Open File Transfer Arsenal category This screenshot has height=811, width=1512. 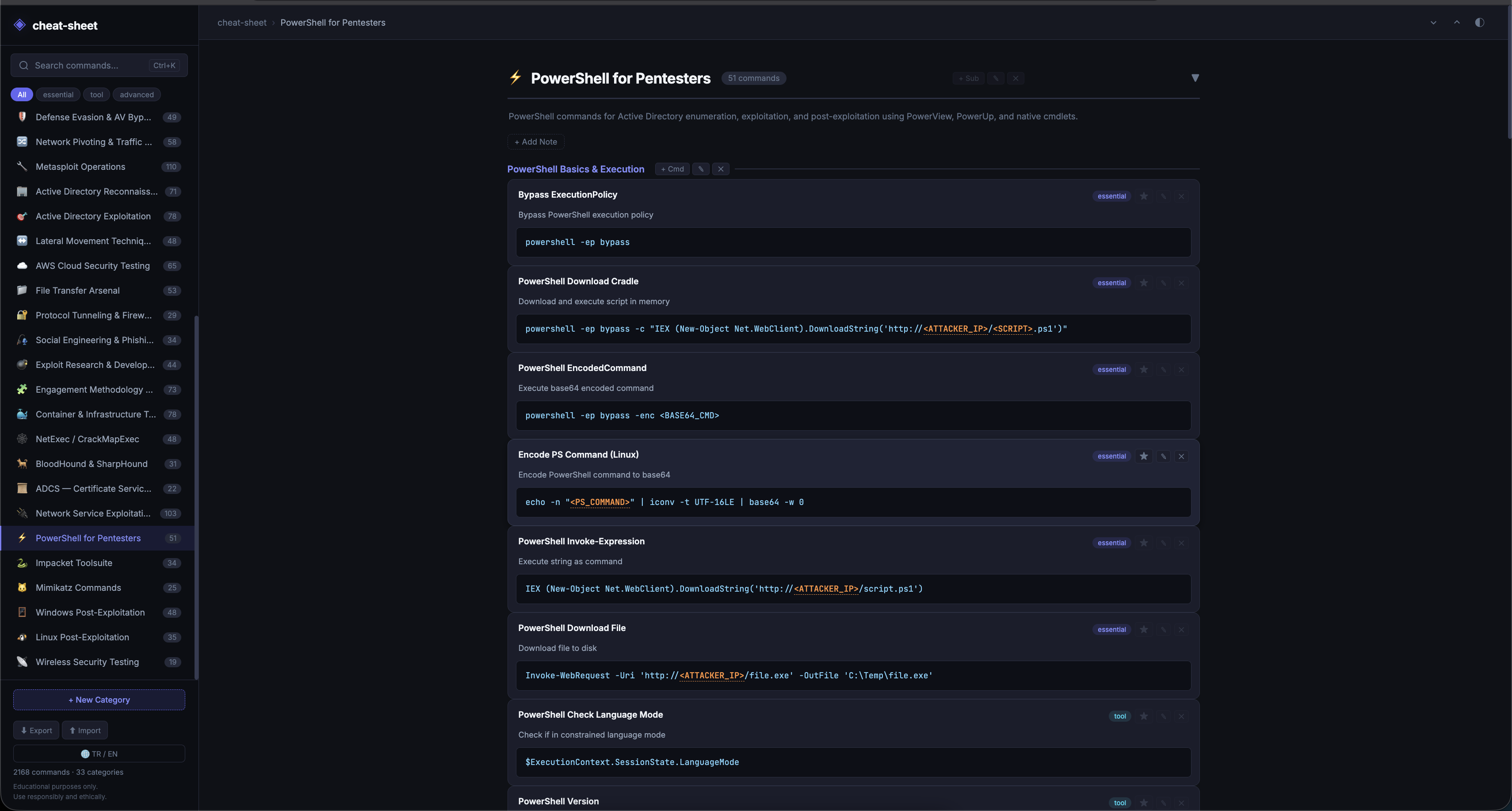(x=98, y=290)
